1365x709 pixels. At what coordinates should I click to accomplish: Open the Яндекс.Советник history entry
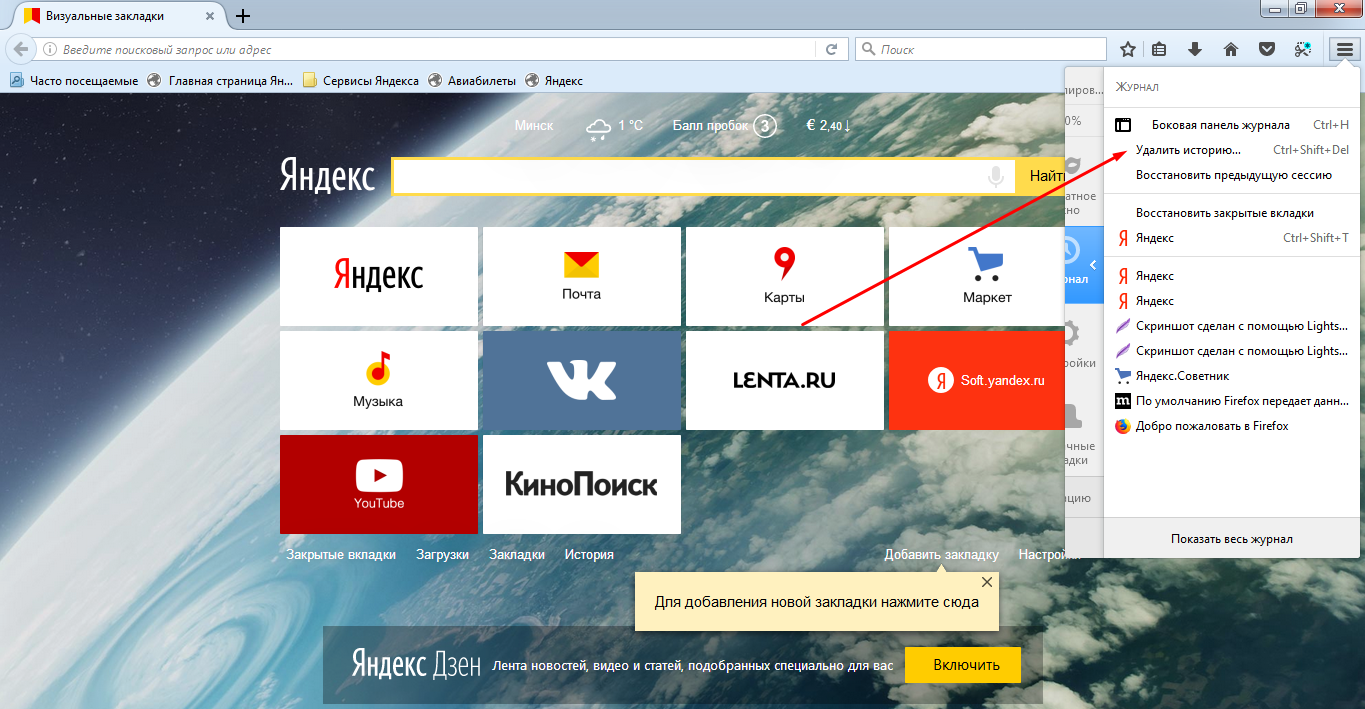1232,376
